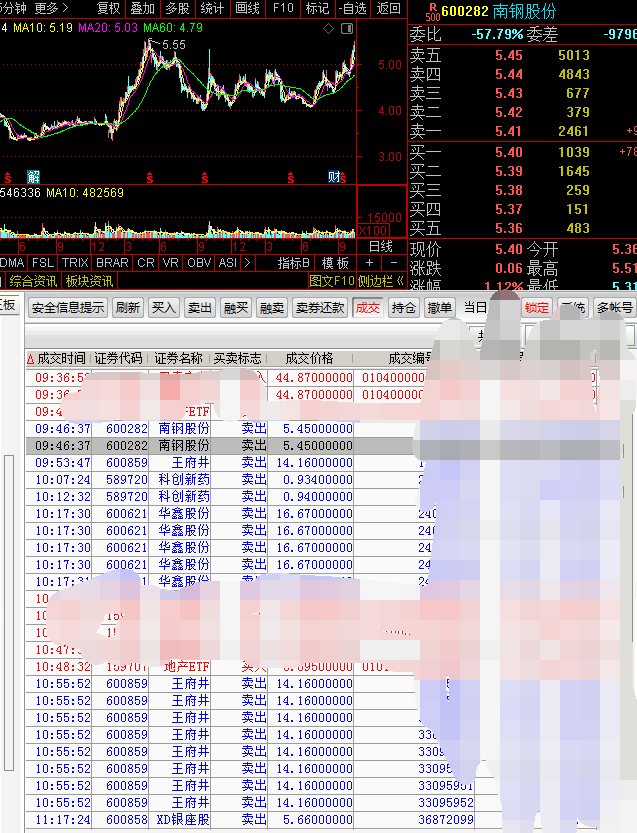Open the 指标B indicator set
This screenshot has width=637, height=833.
(x=293, y=263)
